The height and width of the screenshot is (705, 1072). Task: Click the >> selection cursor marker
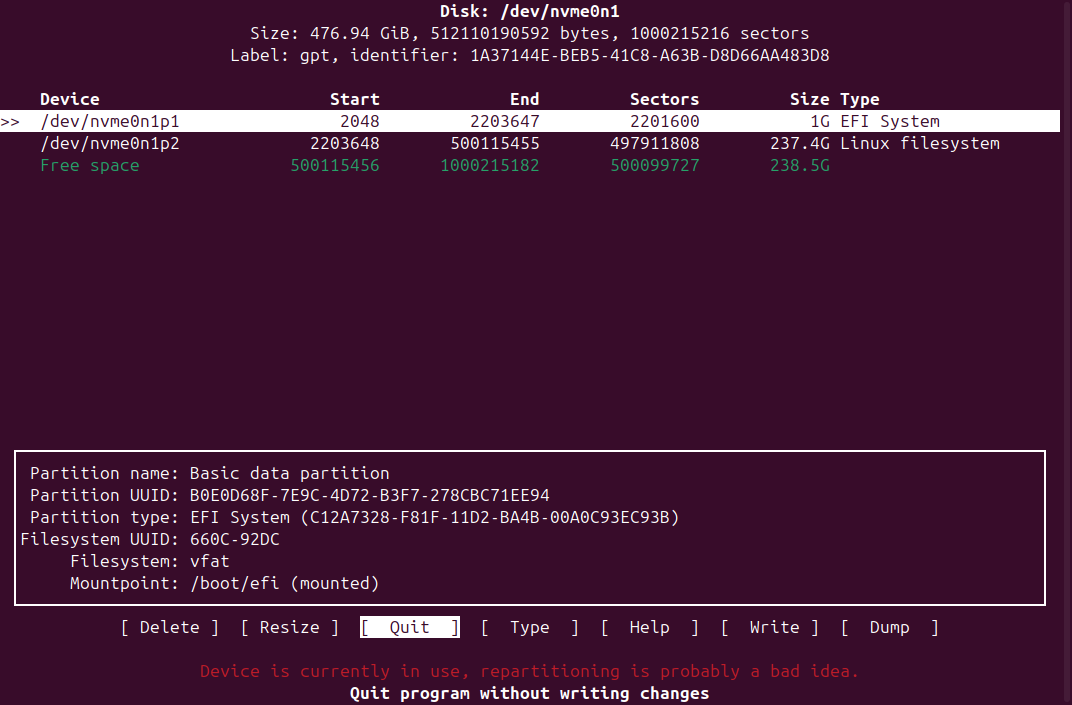click(10, 122)
